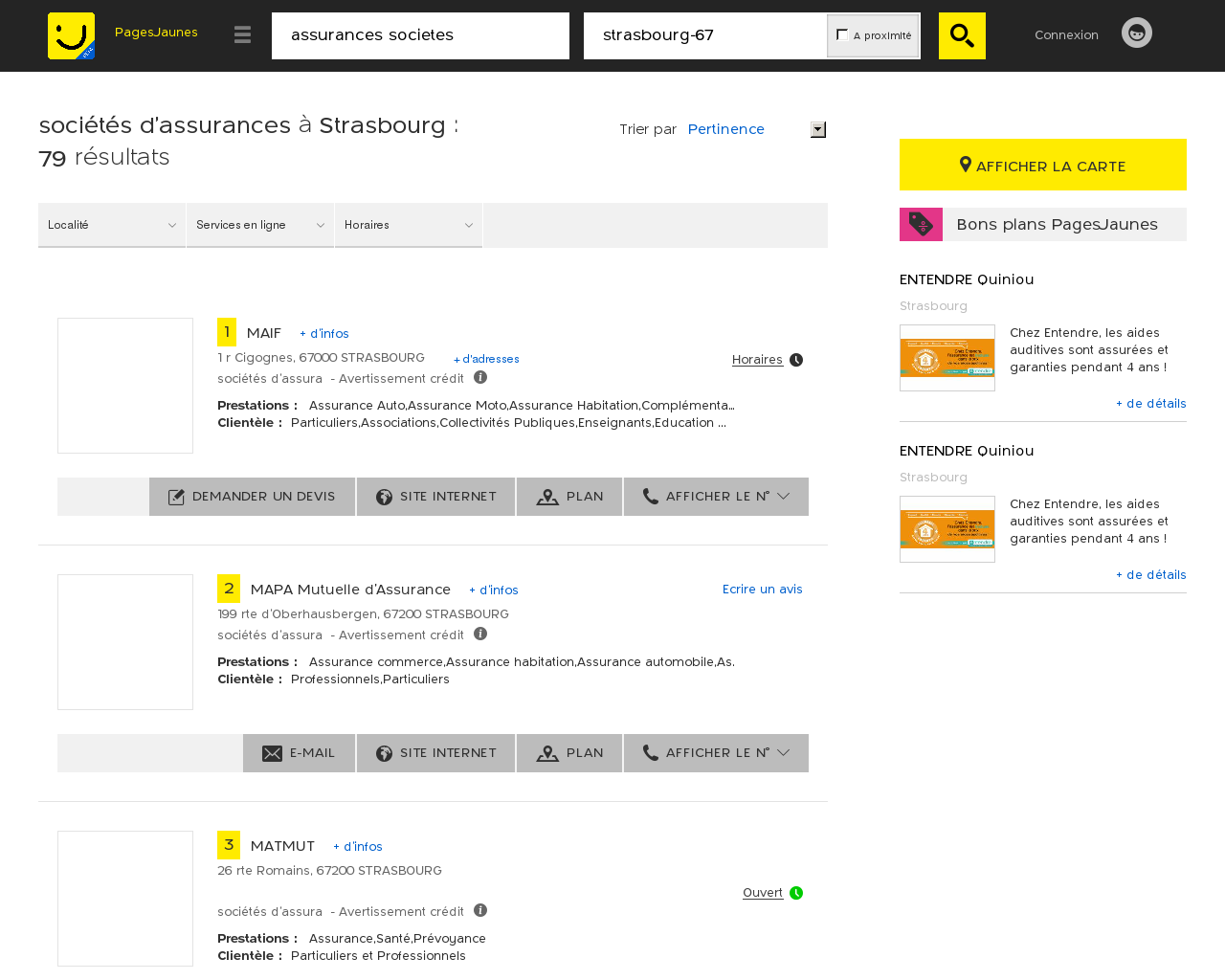The height and width of the screenshot is (980, 1225).
Task: Click the second 'ENTENDRE Quiniou' heading
Action: coord(967,451)
